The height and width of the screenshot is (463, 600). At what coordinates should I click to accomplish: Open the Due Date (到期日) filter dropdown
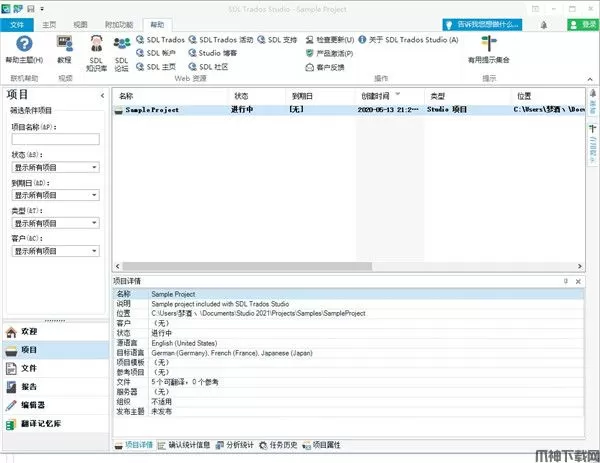pyautogui.click(x=55, y=195)
